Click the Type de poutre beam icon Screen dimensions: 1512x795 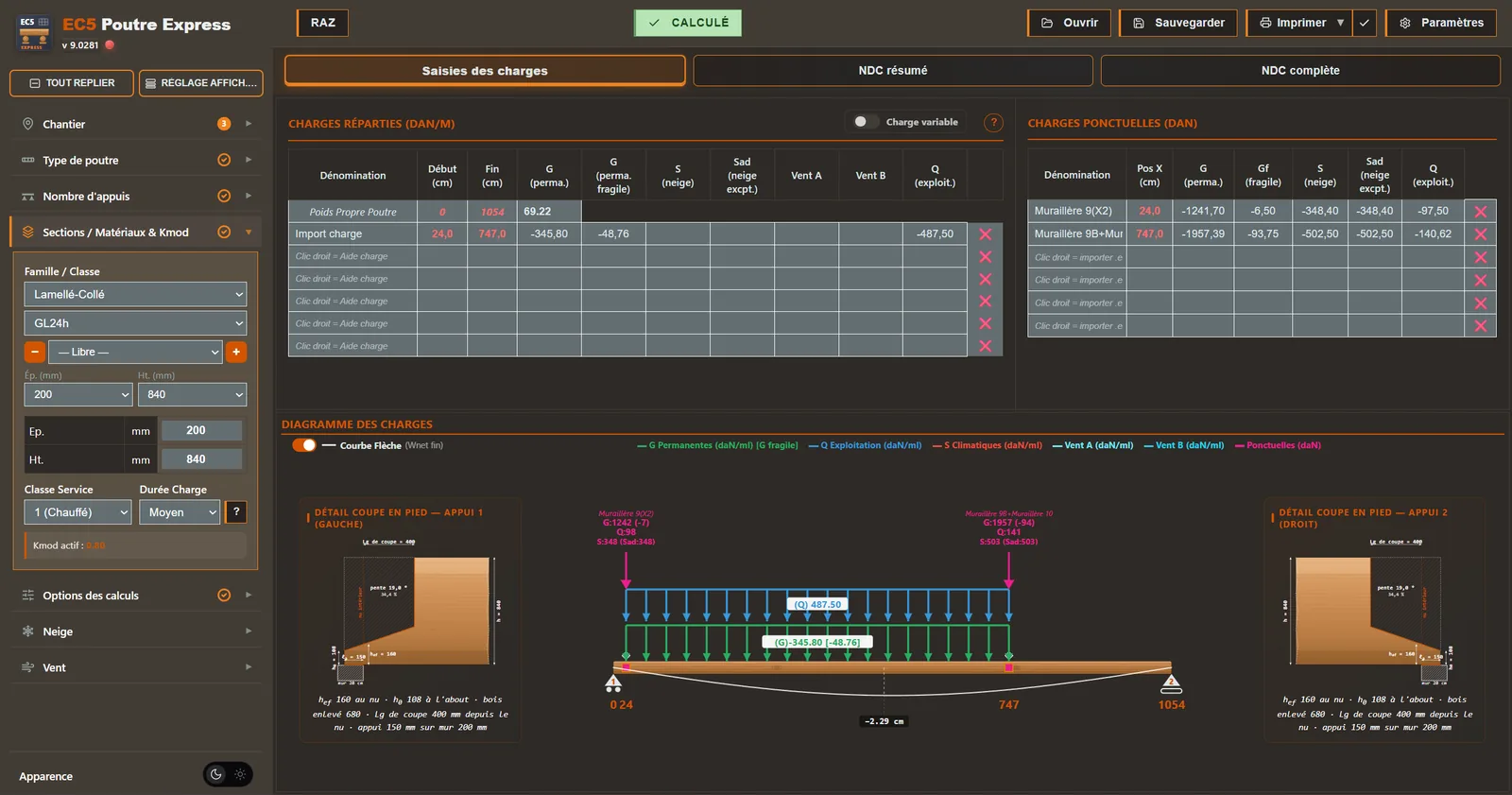pos(27,160)
